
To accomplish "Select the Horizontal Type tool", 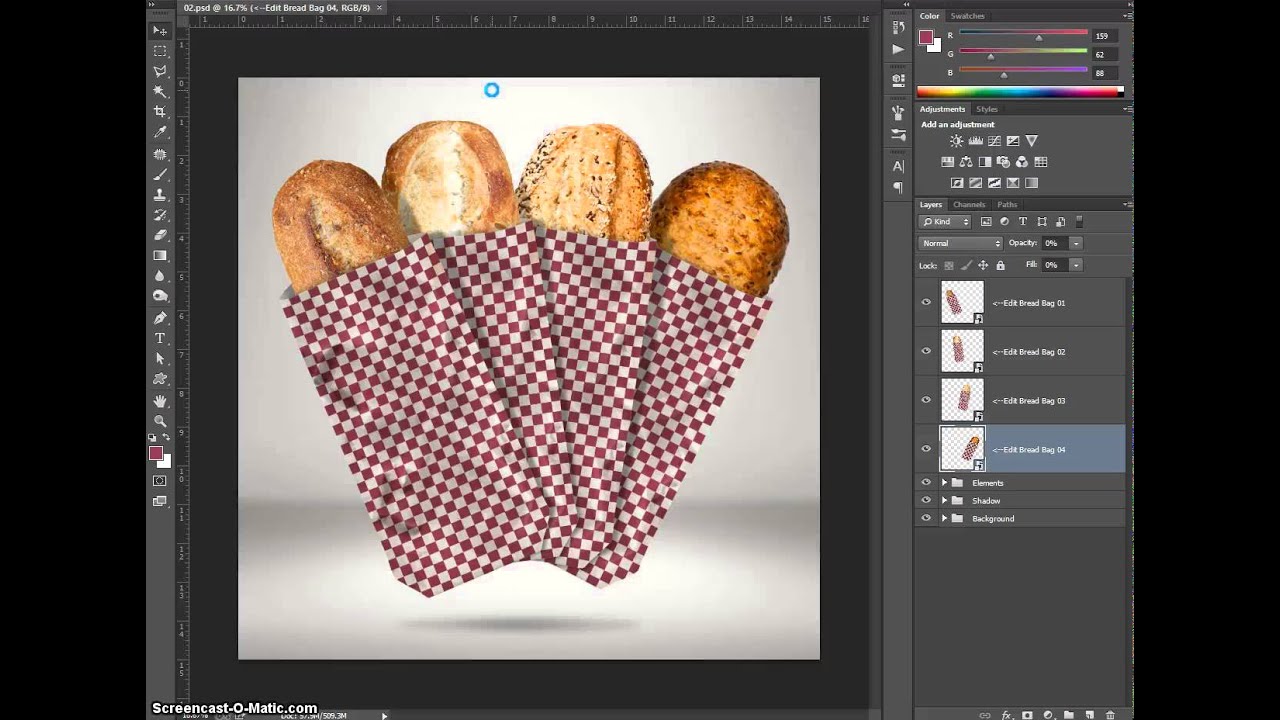I will click(x=160, y=338).
